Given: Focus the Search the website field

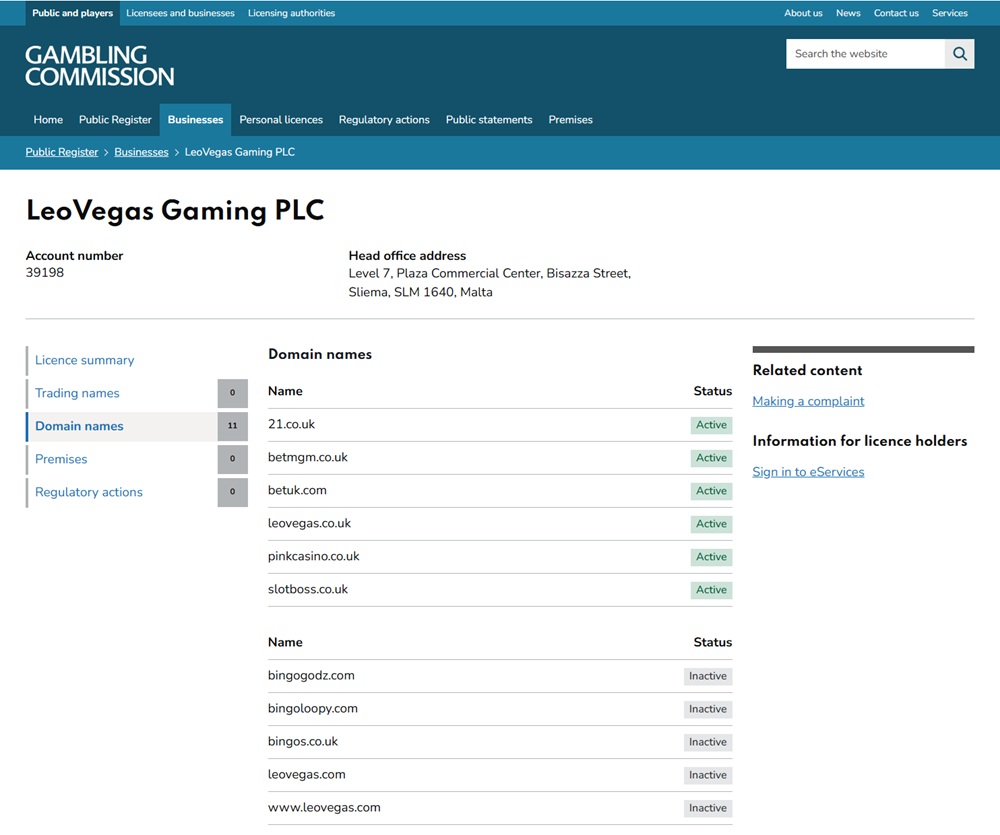Looking at the screenshot, I should (865, 54).
